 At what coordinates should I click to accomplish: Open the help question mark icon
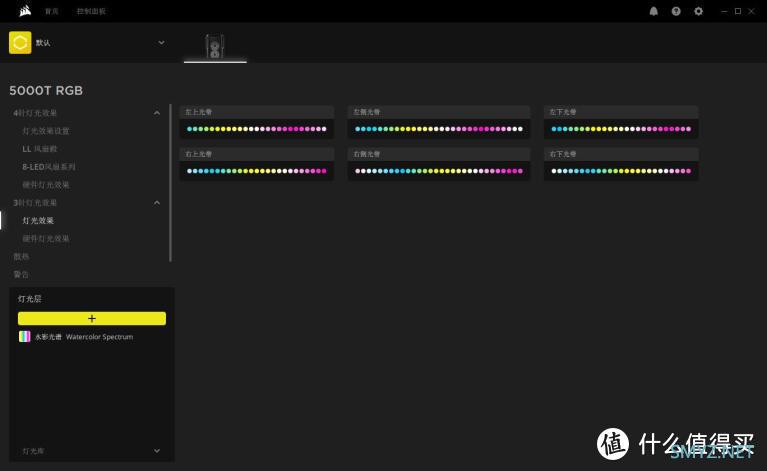(x=676, y=11)
